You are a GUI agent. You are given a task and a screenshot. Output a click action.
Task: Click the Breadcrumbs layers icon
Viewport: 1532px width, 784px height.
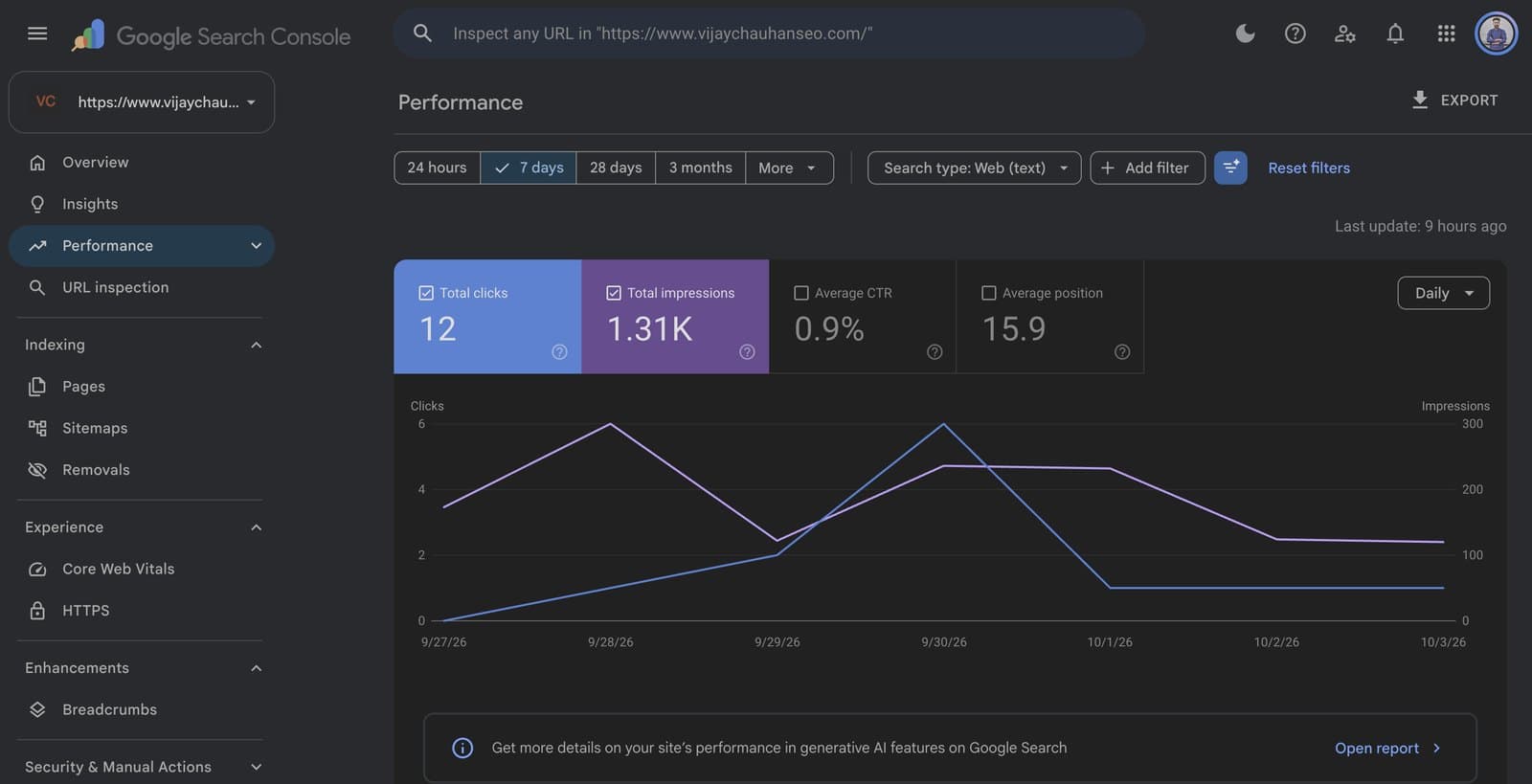point(37,710)
